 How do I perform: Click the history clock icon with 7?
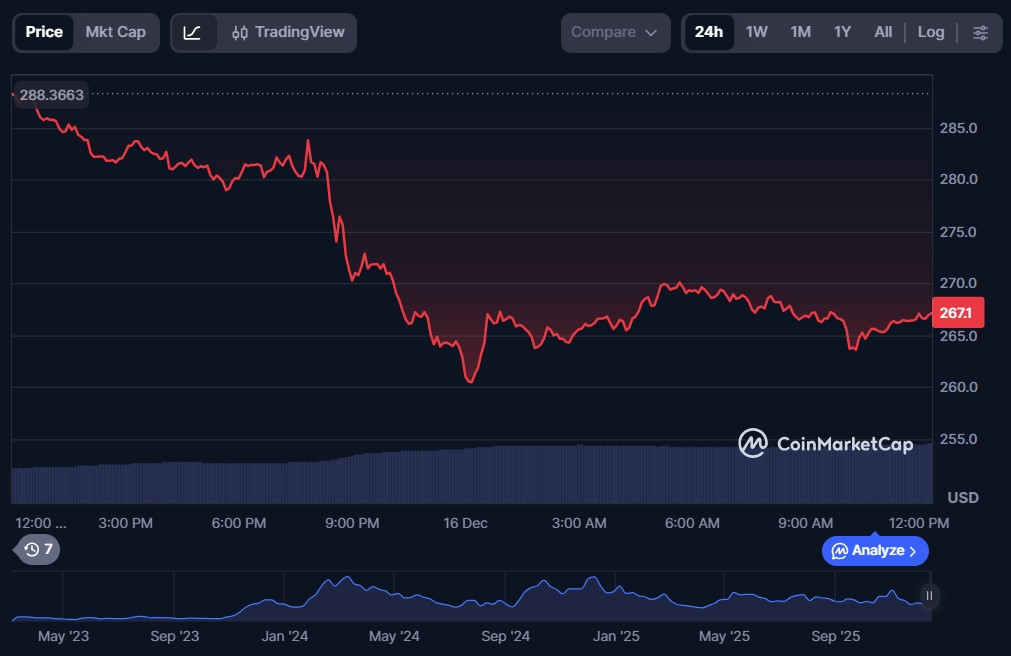pyautogui.click(x=39, y=549)
